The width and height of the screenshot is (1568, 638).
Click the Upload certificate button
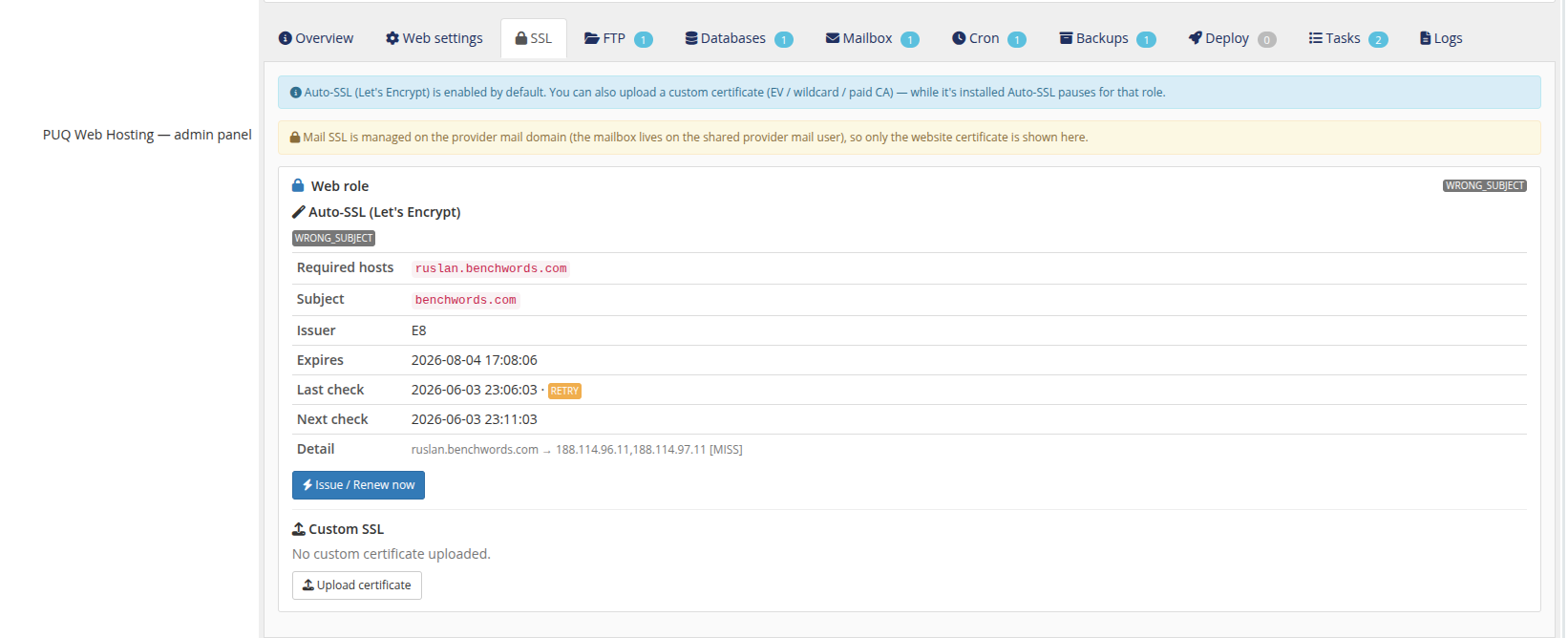tap(356, 585)
